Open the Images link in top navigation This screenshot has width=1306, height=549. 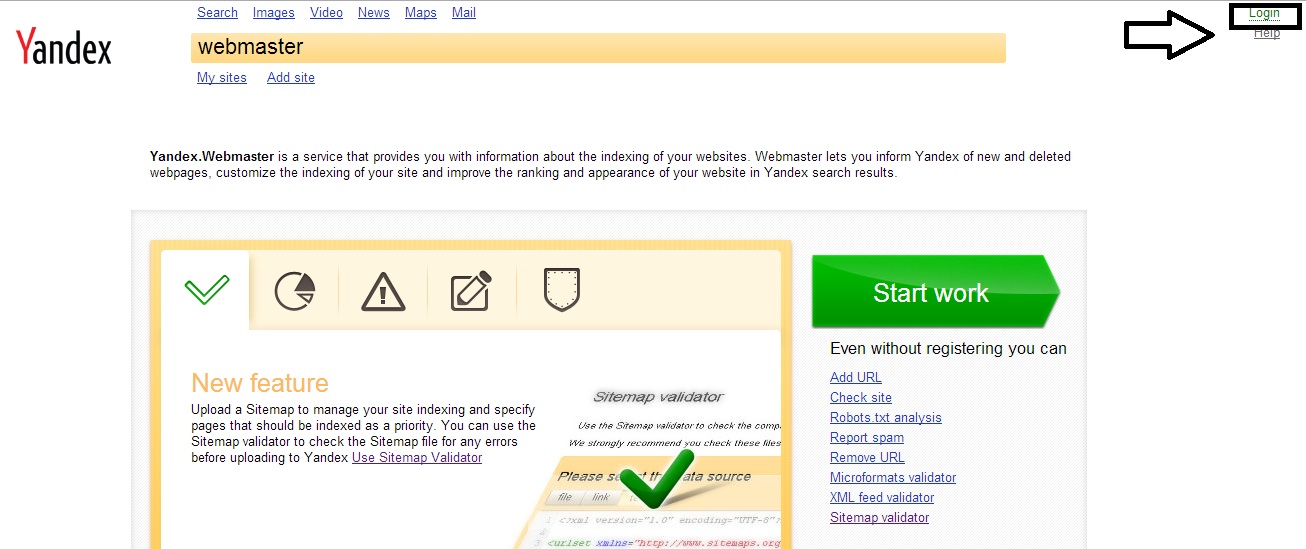pyautogui.click(x=274, y=13)
